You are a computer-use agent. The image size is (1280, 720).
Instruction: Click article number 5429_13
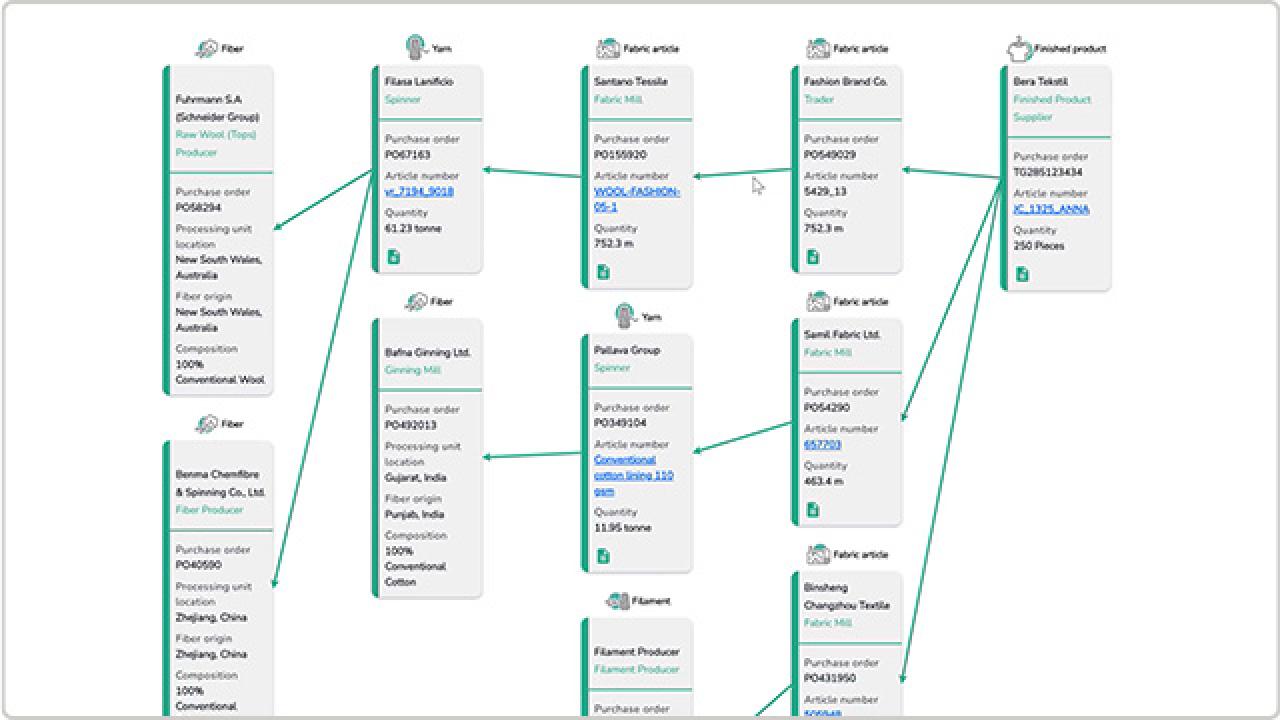tap(825, 191)
